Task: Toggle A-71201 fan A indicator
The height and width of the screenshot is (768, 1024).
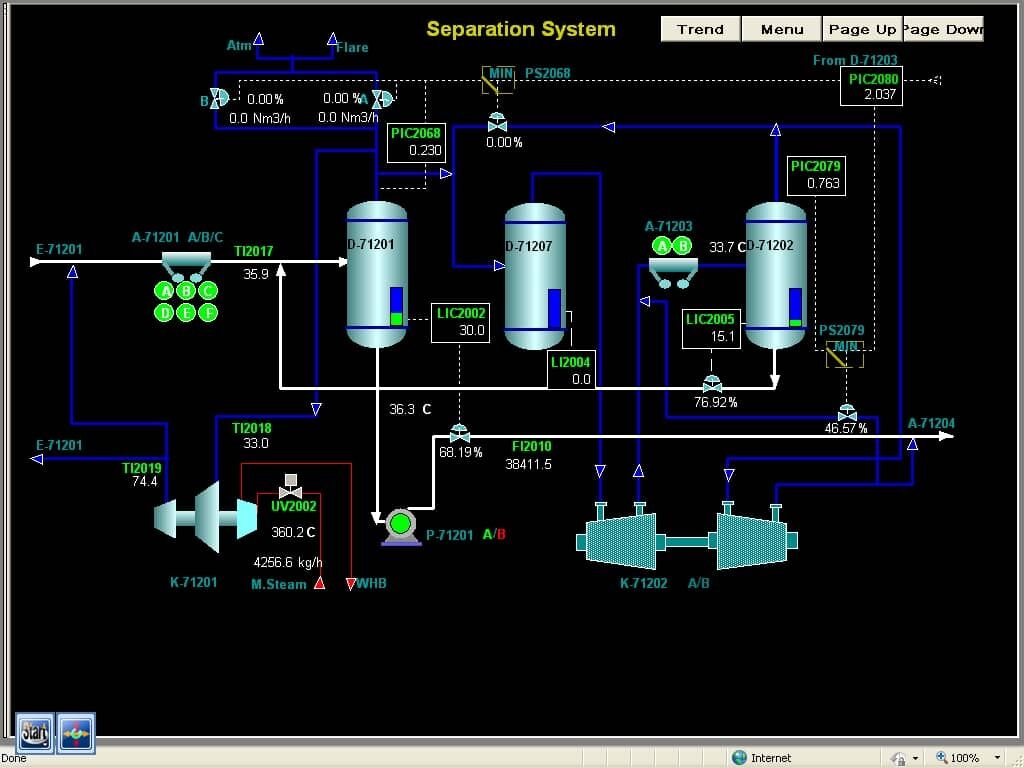Action: click(x=165, y=291)
